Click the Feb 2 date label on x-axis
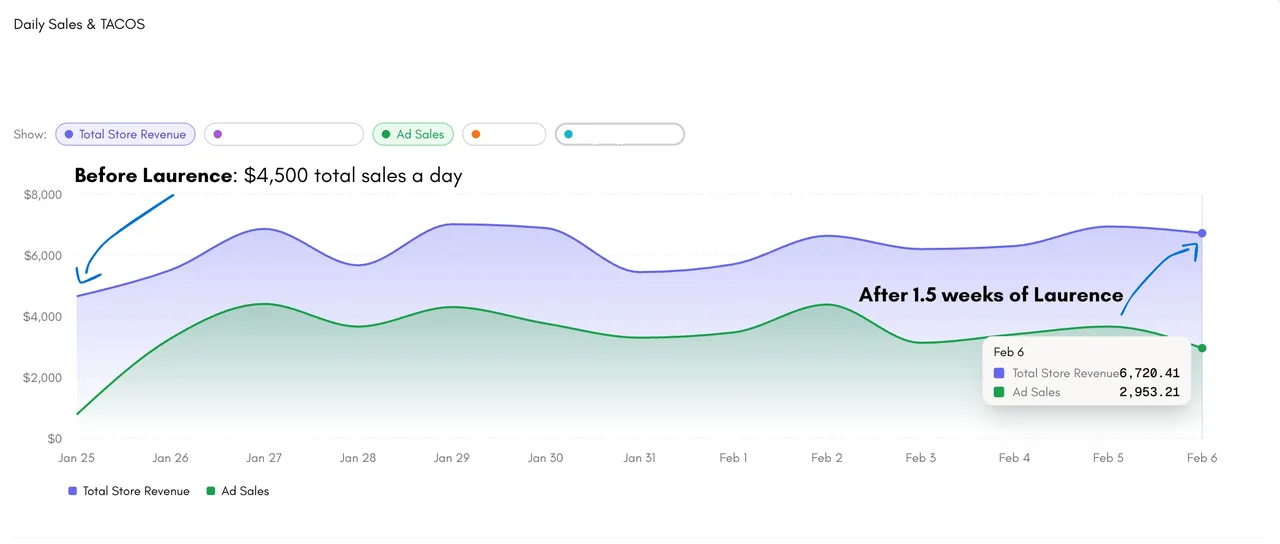1280x544 pixels. pos(827,458)
